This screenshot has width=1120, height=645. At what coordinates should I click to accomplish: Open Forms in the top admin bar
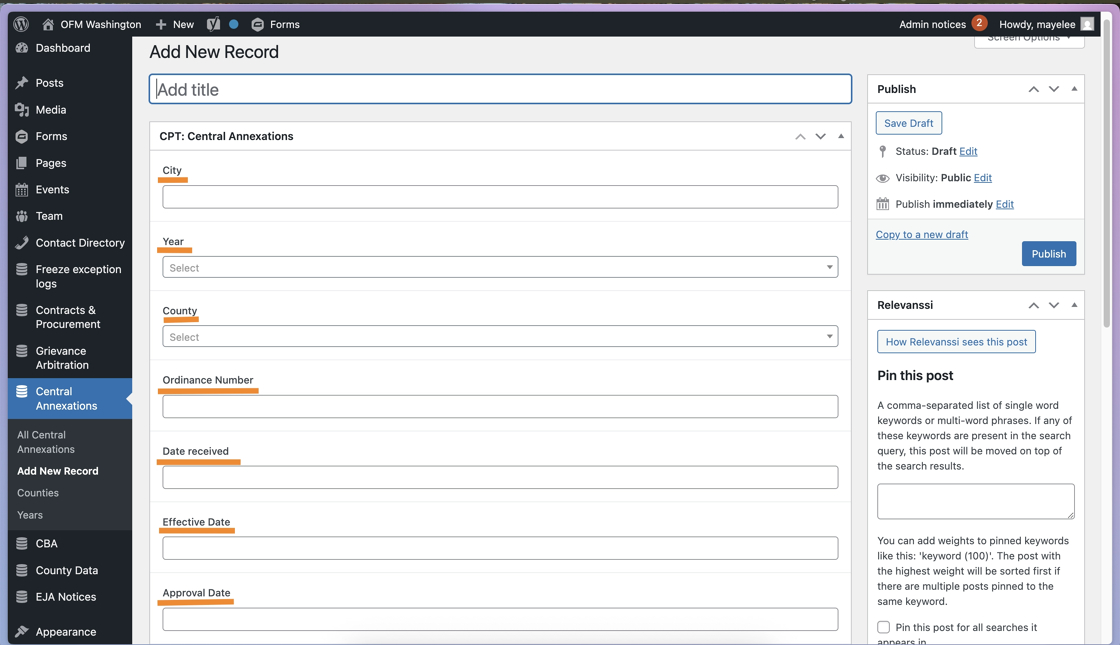point(276,24)
